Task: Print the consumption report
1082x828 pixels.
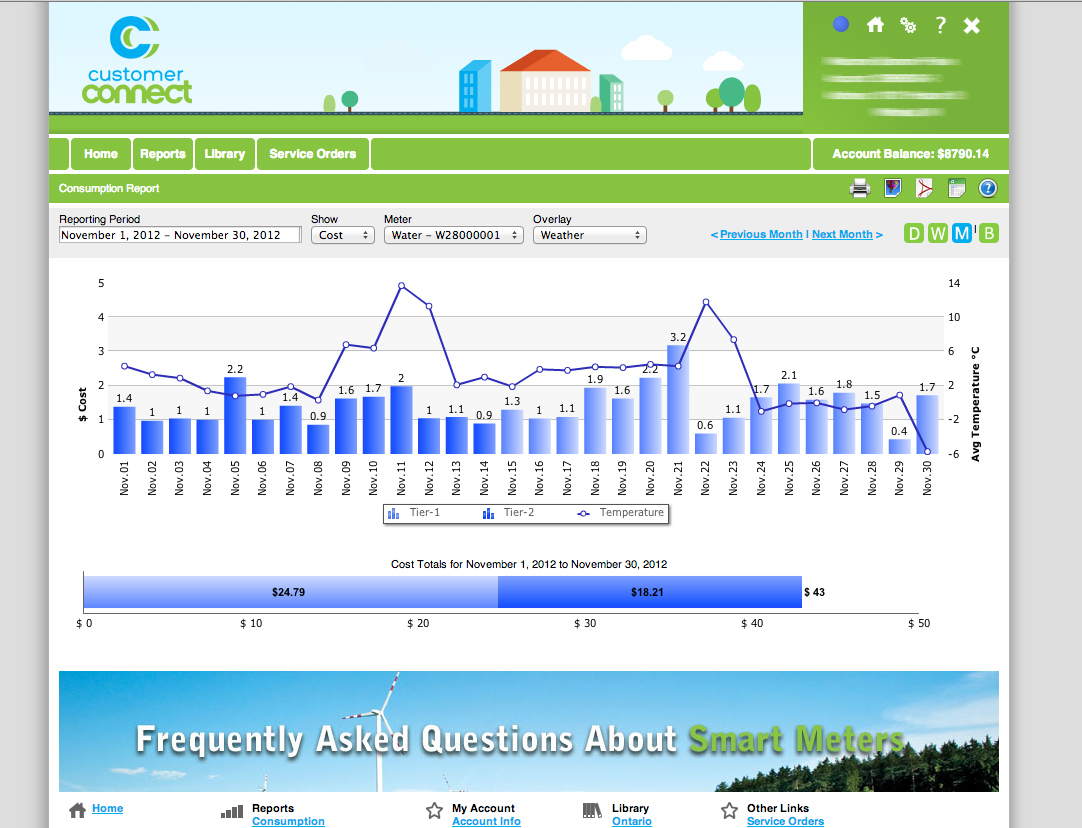Action: (860, 188)
